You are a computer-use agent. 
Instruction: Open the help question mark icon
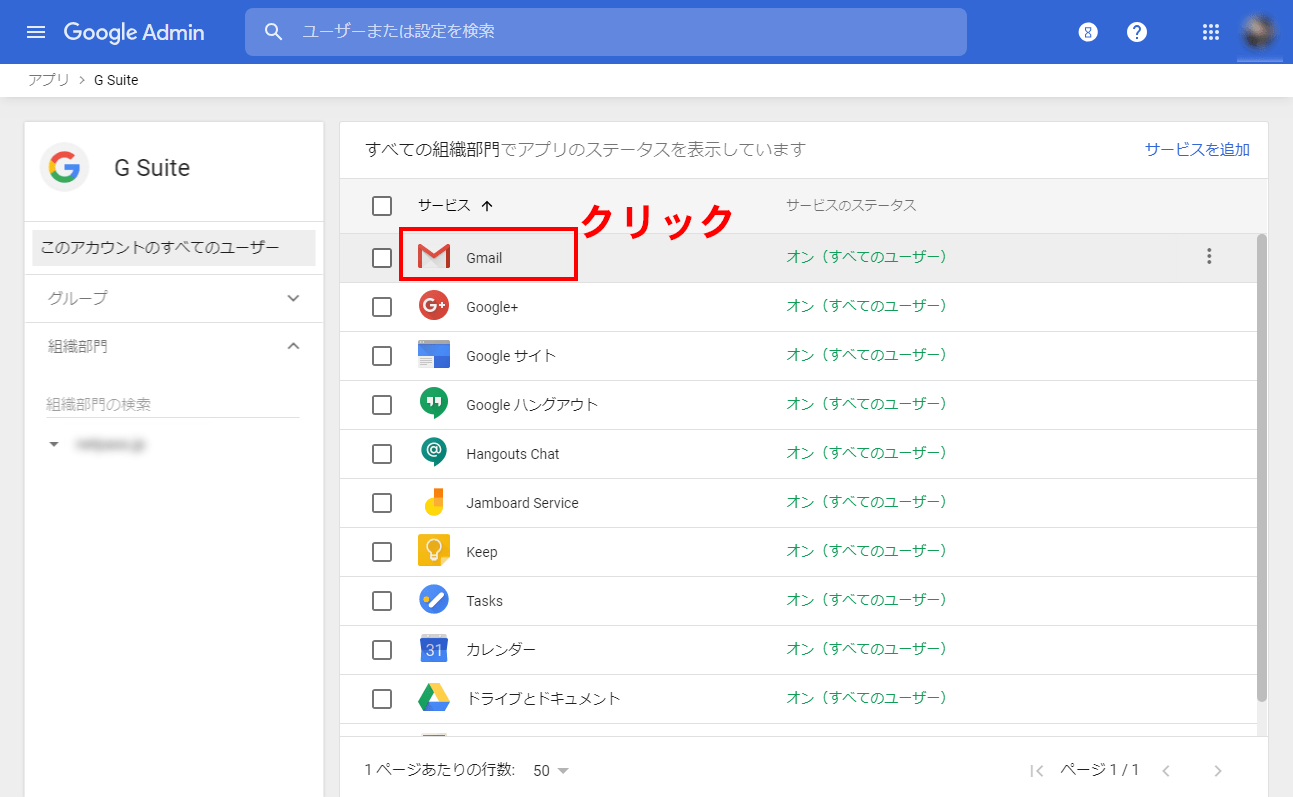[x=1136, y=32]
